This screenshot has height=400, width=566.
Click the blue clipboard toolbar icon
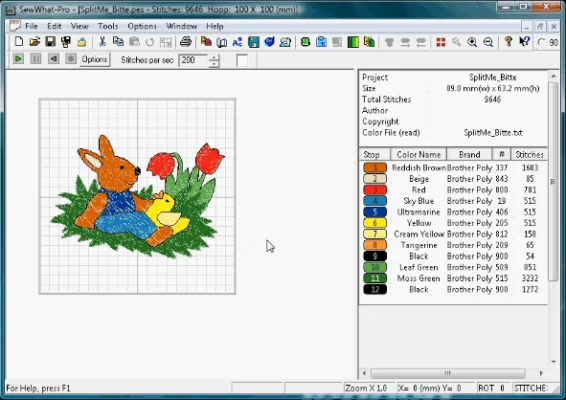pos(321,42)
